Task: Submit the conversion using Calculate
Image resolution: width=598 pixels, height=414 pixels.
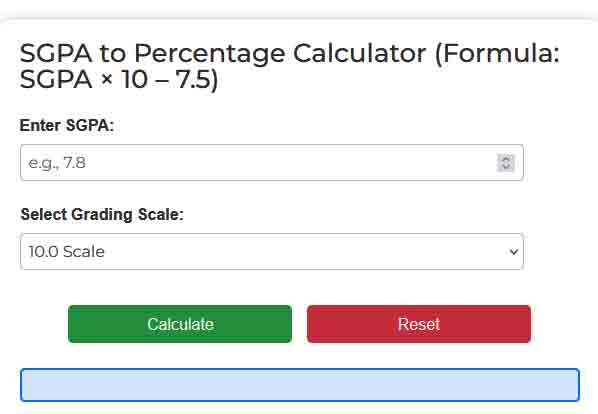Action: [180, 324]
